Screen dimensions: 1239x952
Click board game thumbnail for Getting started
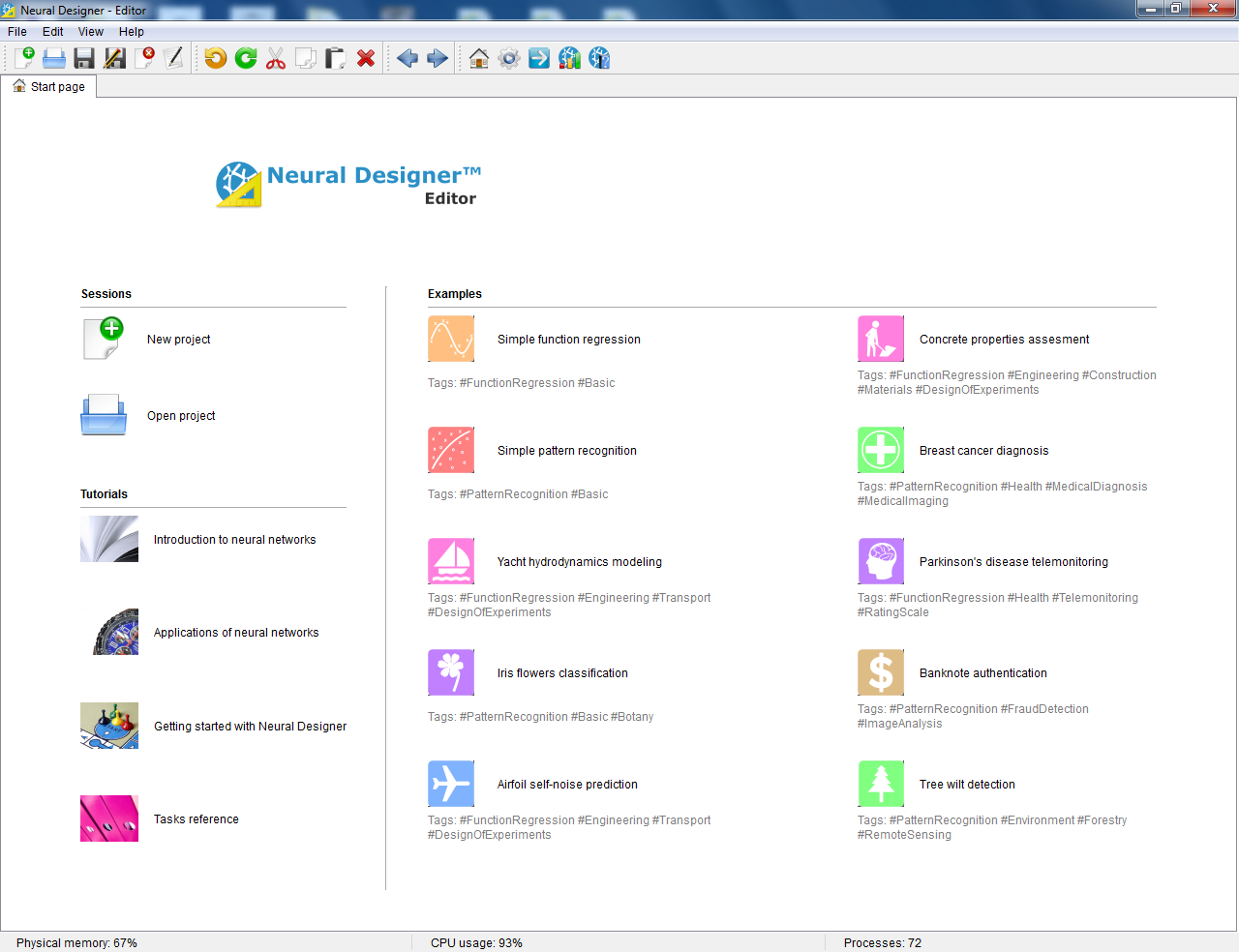pos(109,726)
